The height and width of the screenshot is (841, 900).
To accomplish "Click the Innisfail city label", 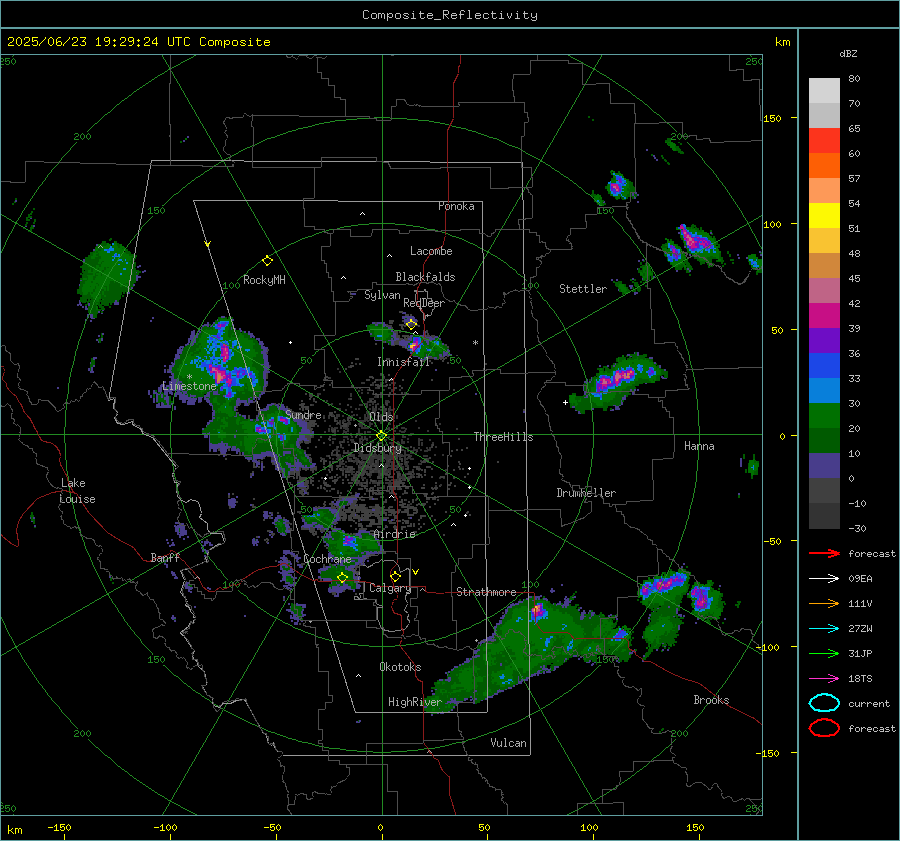I will pyautogui.click(x=403, y=362).
